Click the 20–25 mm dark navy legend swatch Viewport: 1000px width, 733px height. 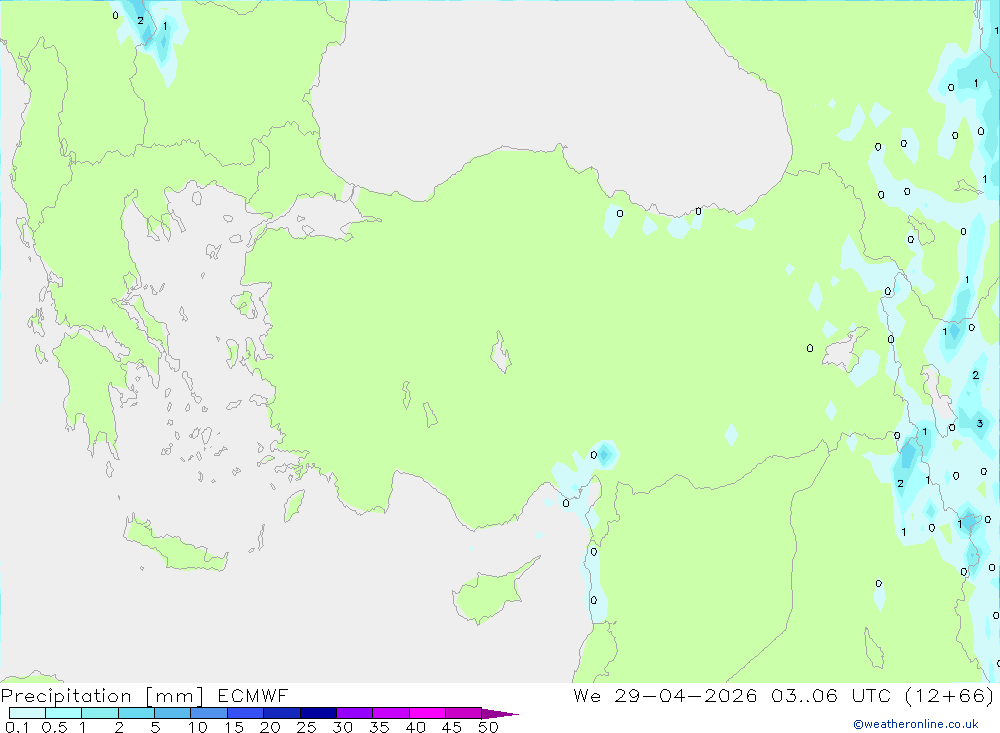point(282,713)
